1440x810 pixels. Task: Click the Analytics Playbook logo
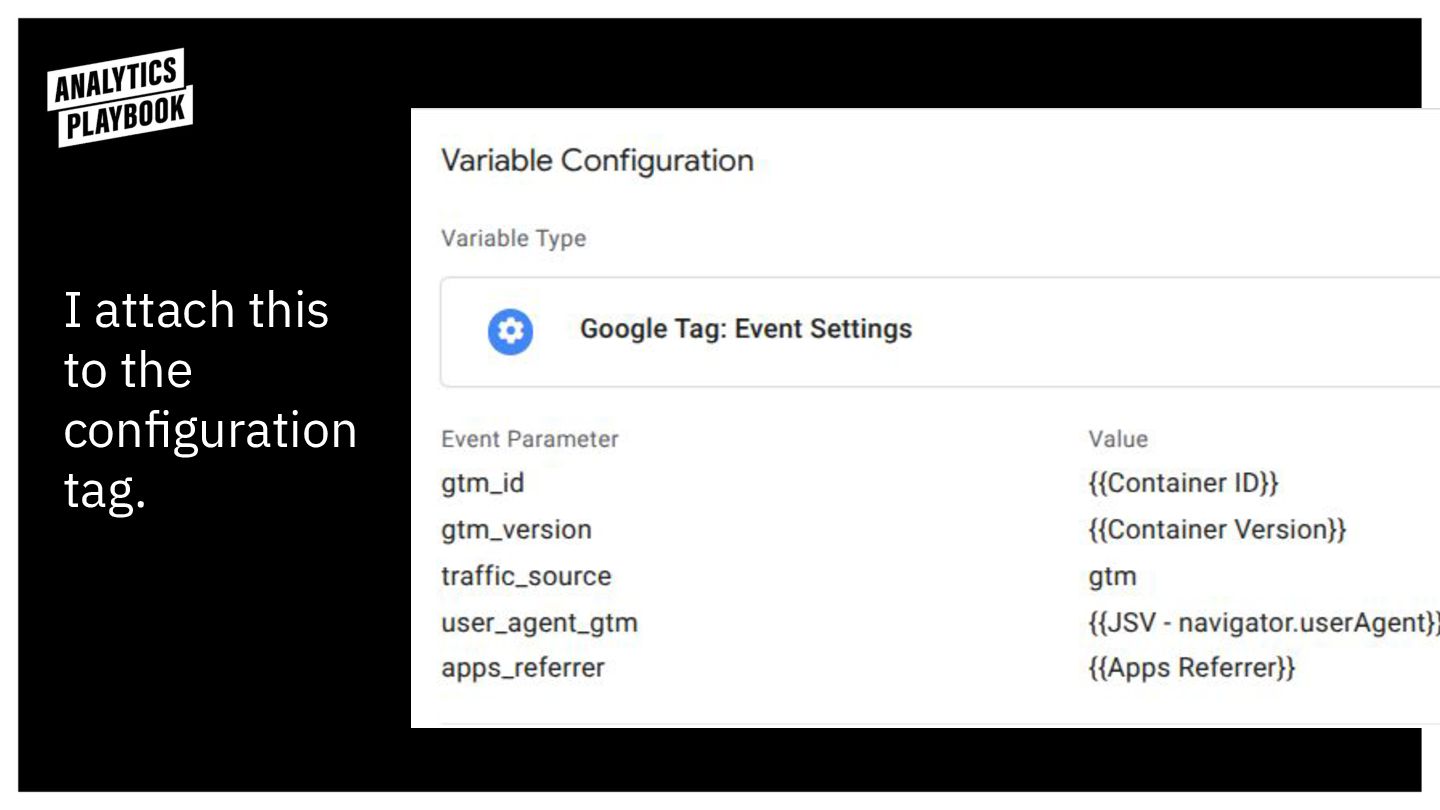coord(118,97)
